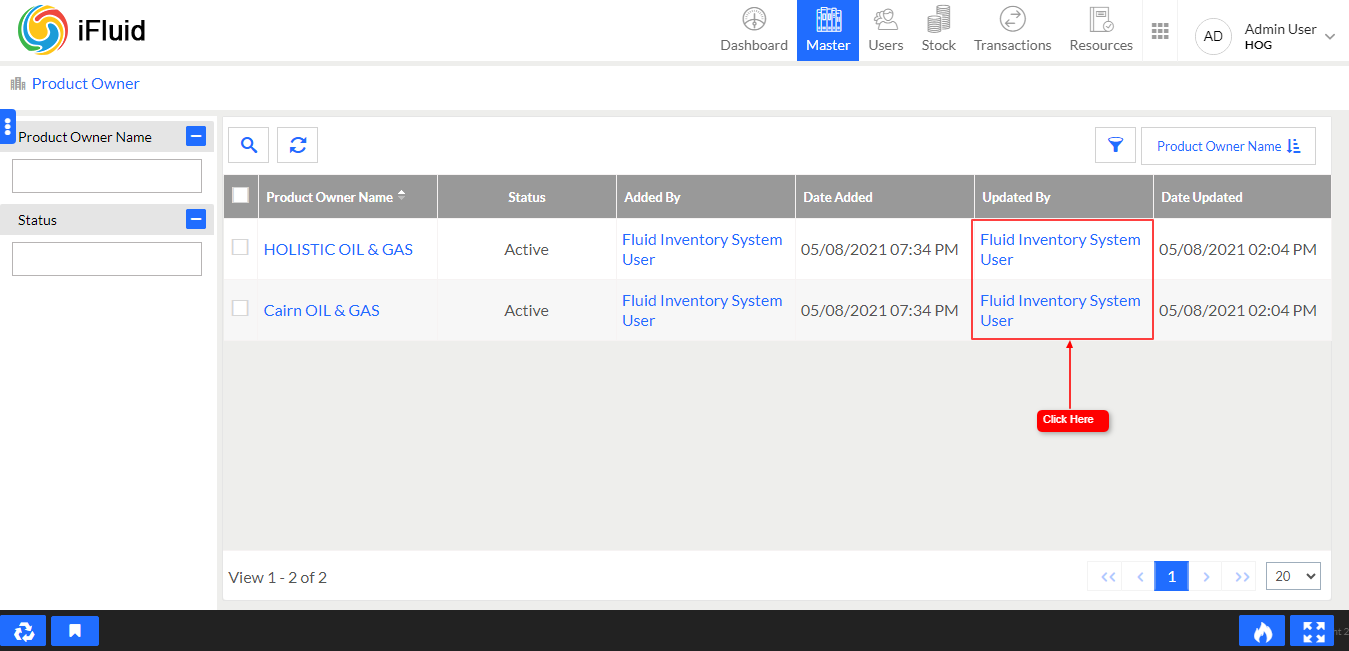Open the apps grid icon

1160,31
